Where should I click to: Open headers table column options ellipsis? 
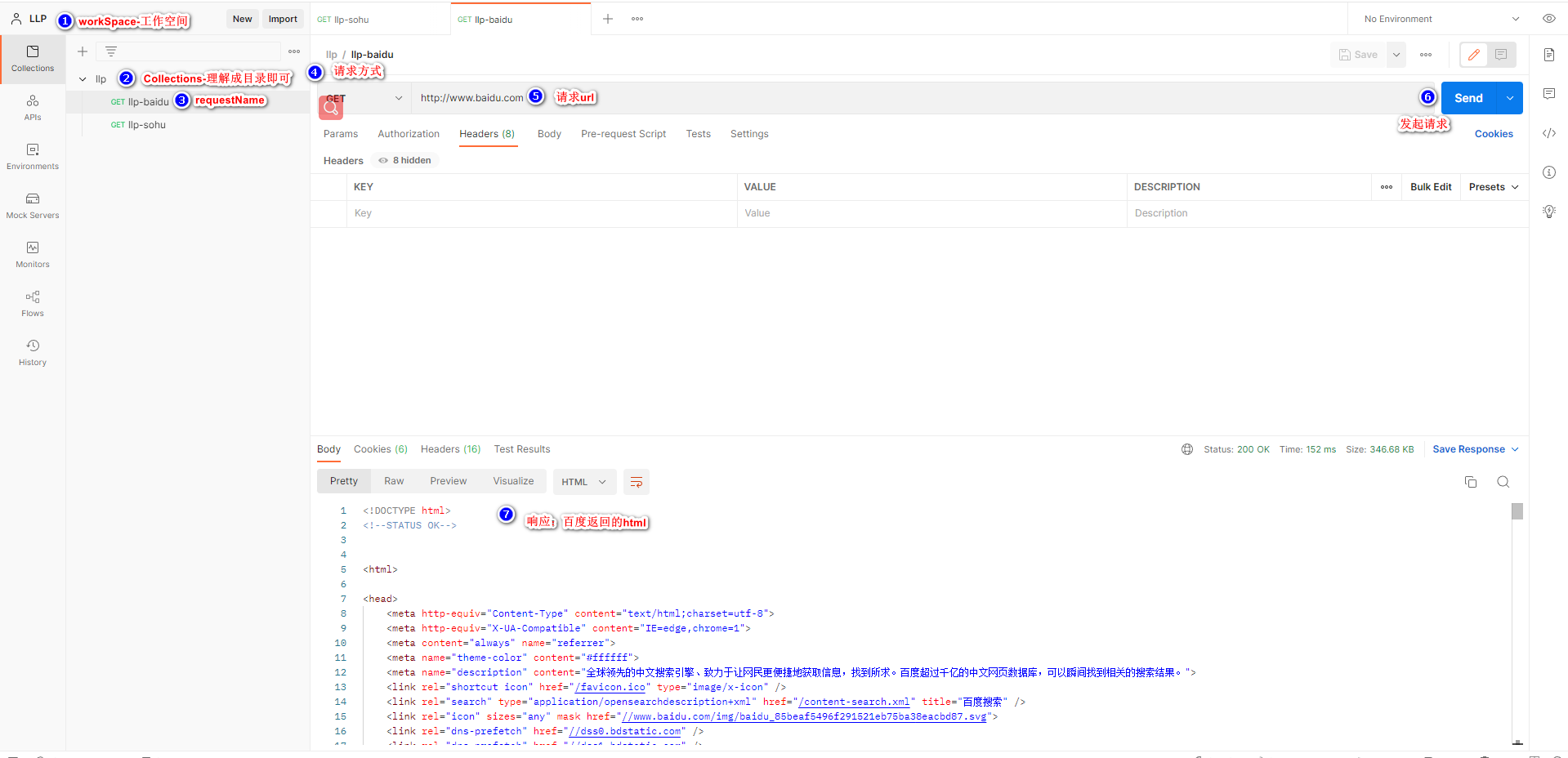(x=1387, y=187)
